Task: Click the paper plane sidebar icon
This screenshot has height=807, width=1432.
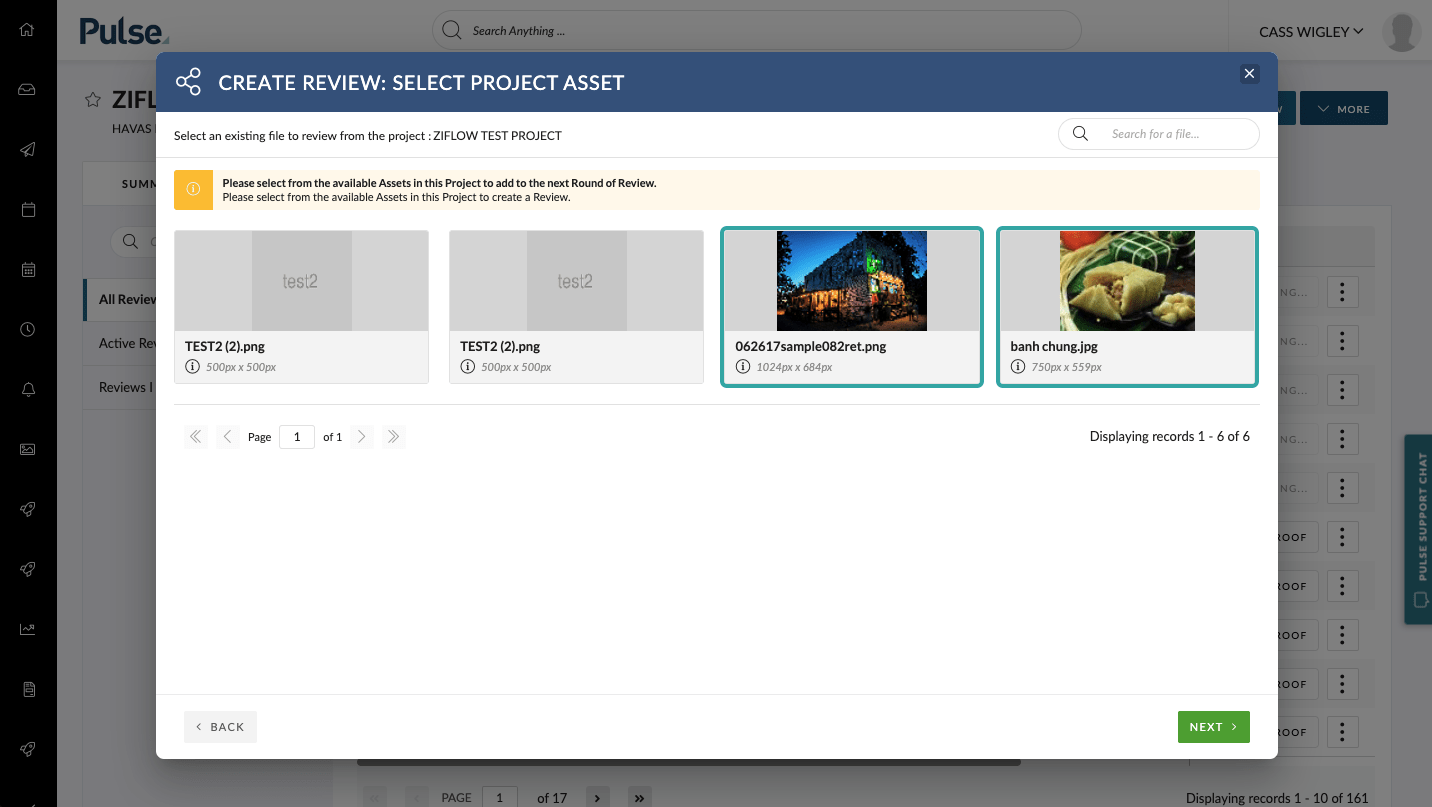Action: click(x=28, y=150)
